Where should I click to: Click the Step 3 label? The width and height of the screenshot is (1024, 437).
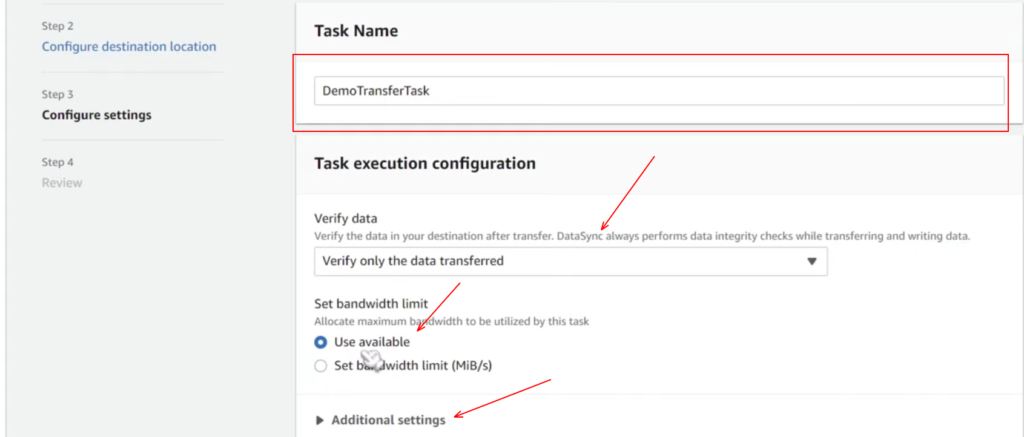click(57, 94)
